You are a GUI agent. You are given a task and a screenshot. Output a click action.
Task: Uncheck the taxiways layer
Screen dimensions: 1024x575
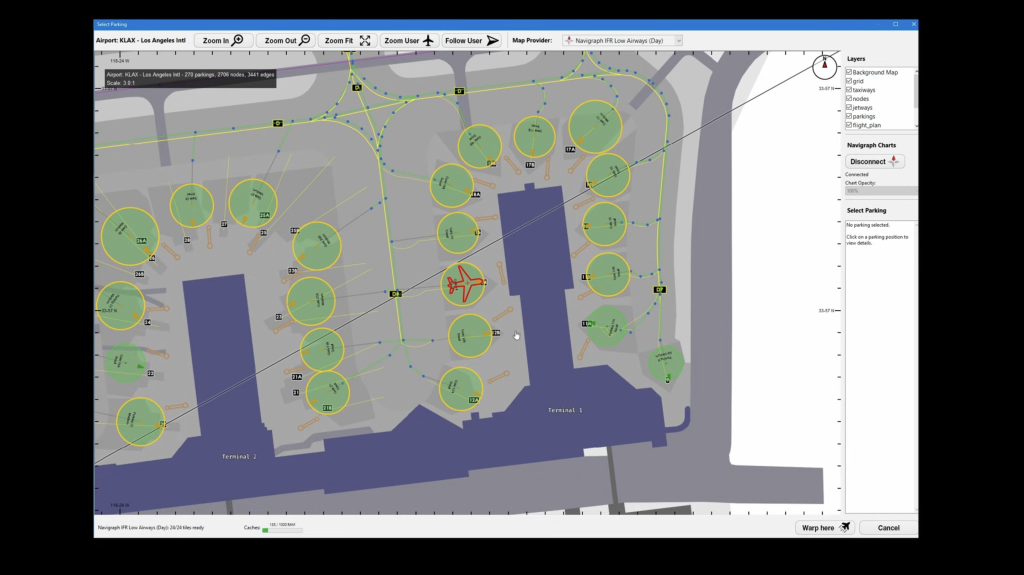tap(850, 90)
